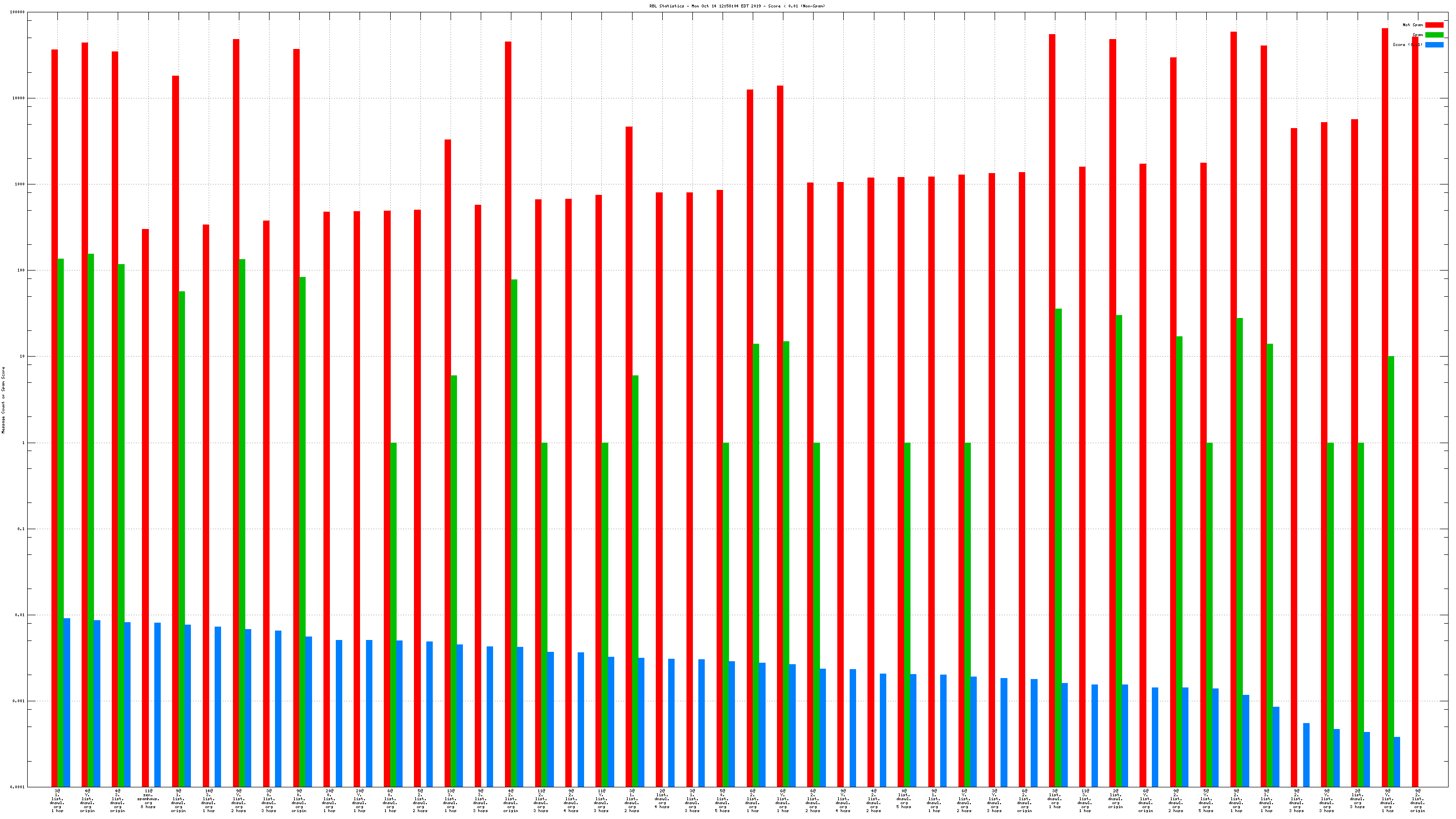Click the Not Spam legend text
The width and height of the screenshot is (1456, 819).
1412,25
